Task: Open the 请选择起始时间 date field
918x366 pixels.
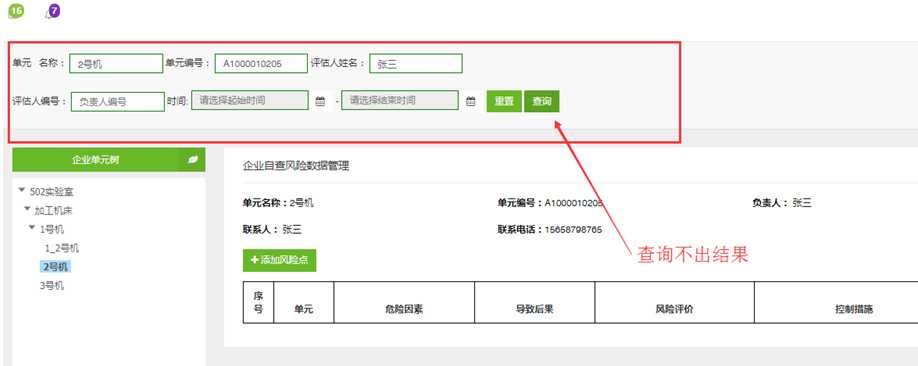Action: click(250, 100)
